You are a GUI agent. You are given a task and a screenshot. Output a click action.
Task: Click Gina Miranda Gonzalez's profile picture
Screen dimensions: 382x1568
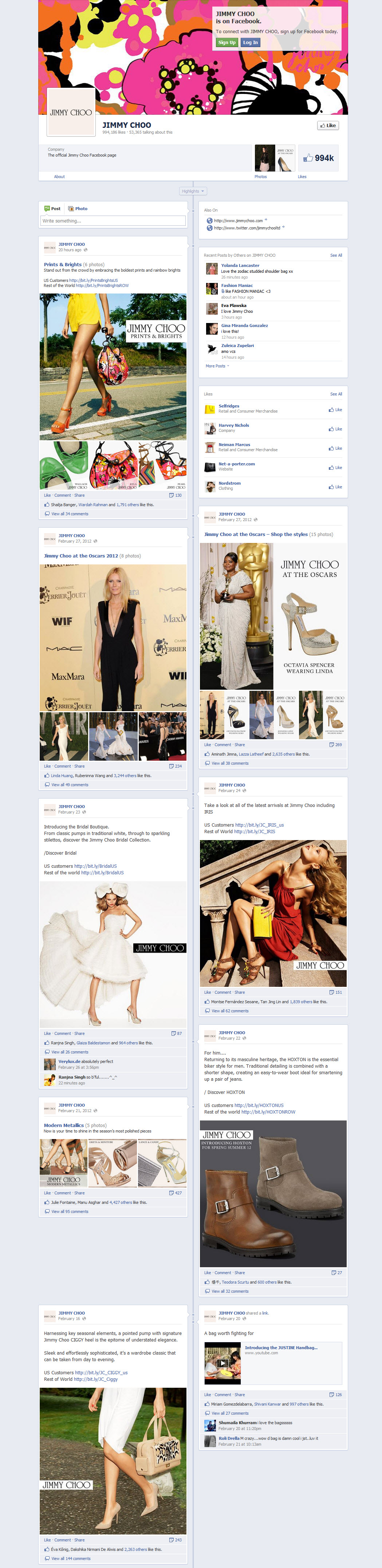(212, 329)
